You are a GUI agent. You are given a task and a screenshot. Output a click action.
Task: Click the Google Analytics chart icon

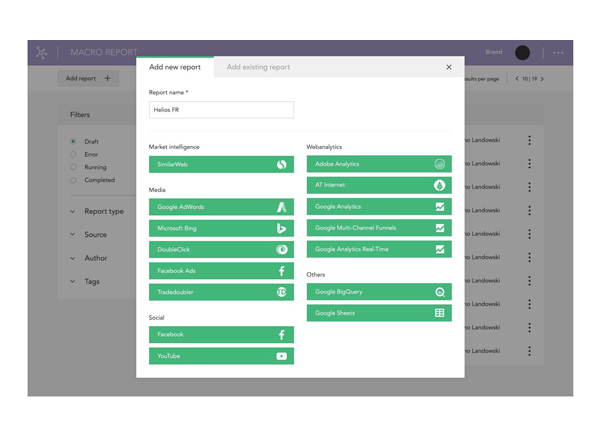(440, 207)
